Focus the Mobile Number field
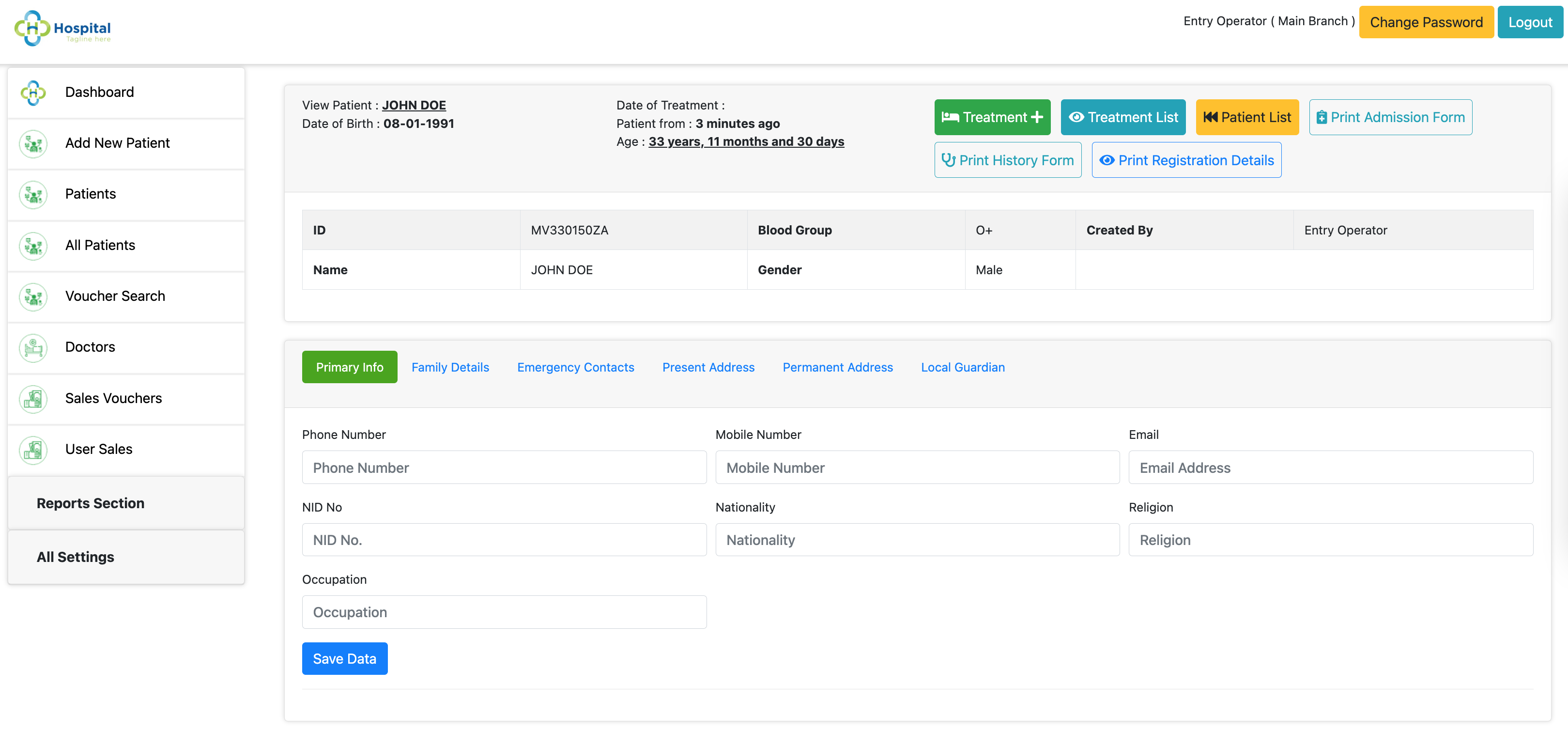The height and width of the screenshot is (747, 1568). click(917, 467)
